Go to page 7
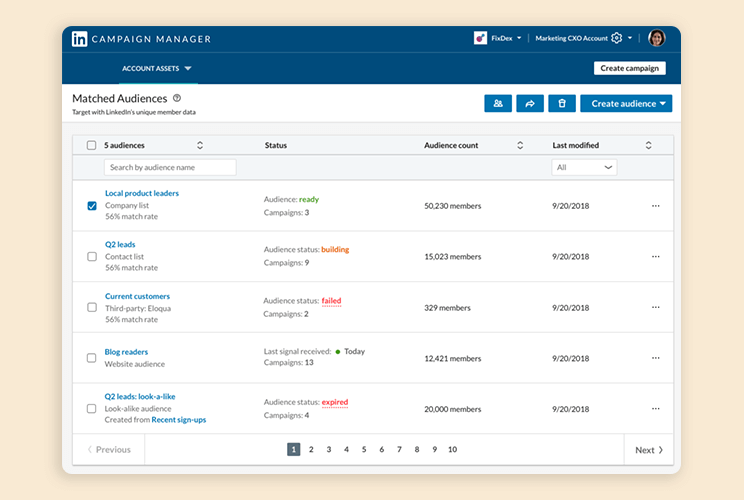The image size is (744, 500). tap(399, 449)
